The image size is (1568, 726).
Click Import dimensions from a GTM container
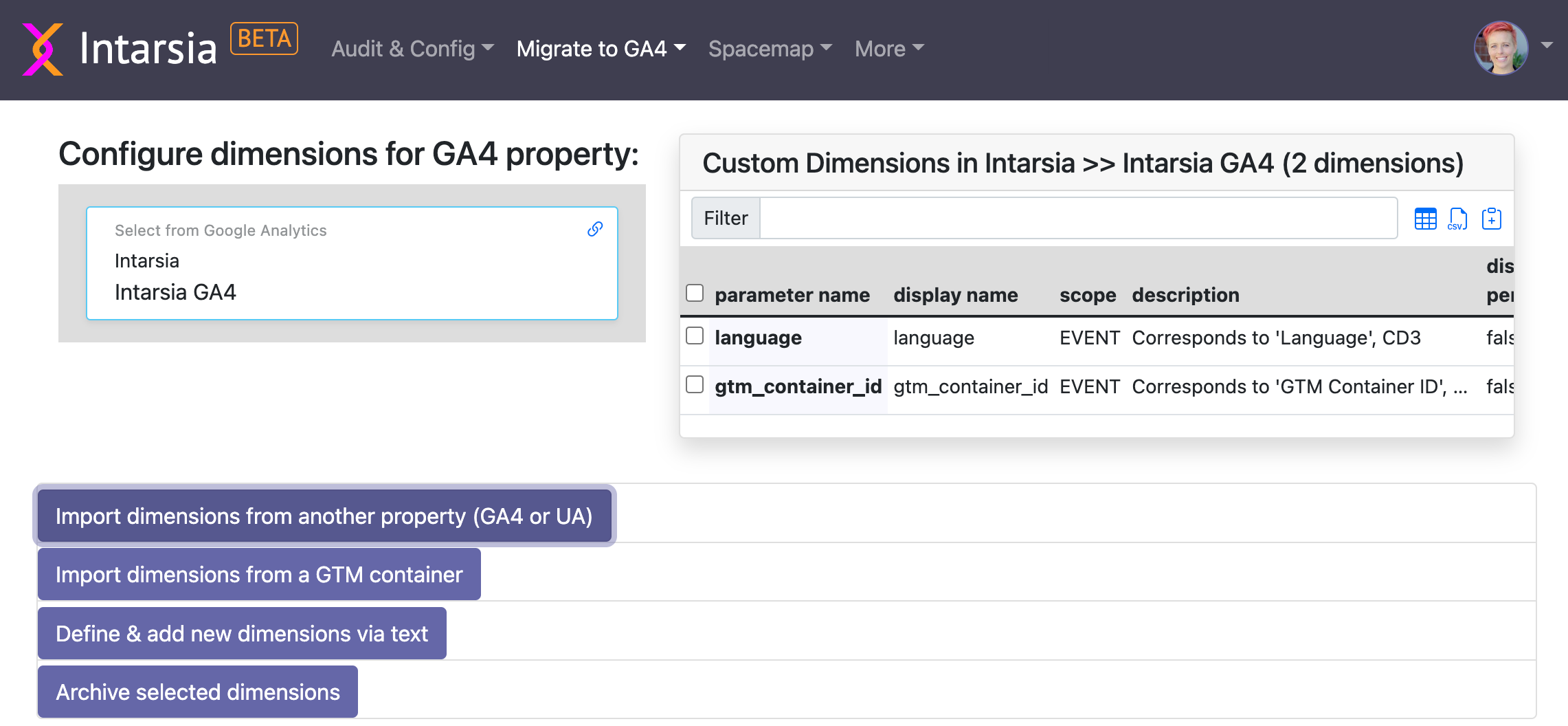pyautogui.click(x=259, y=574)
